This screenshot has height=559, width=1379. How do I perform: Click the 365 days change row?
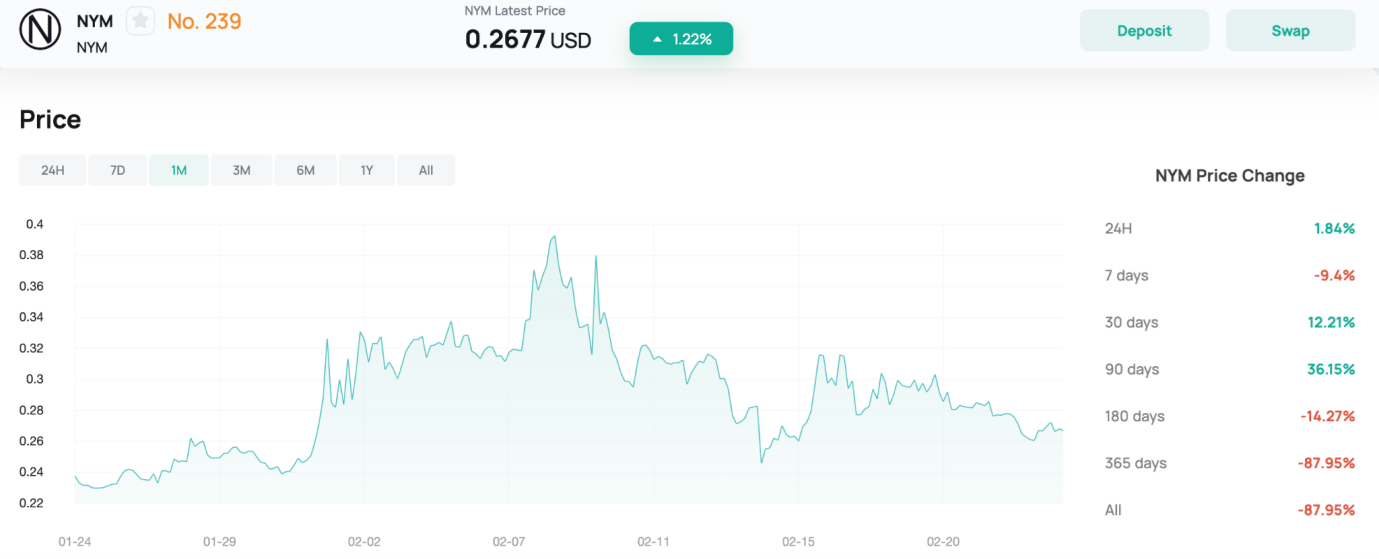click(1229, 463)
